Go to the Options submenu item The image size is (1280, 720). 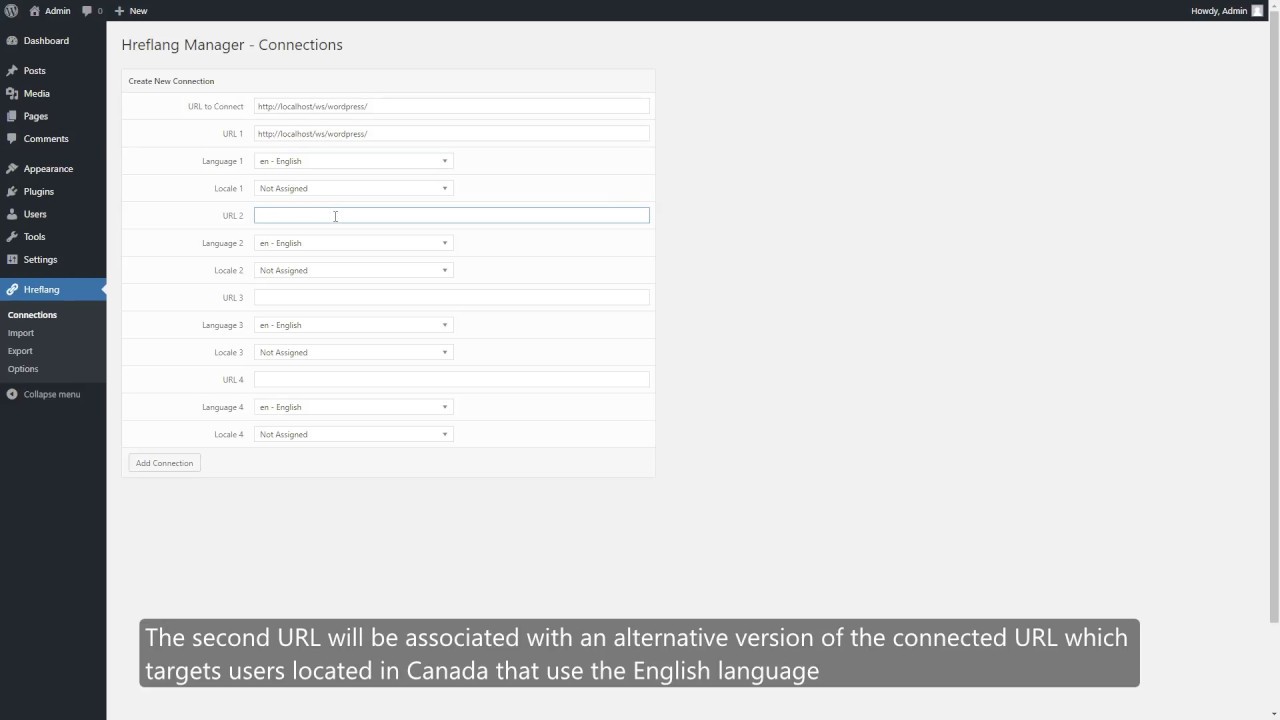(x=23, y=369)
